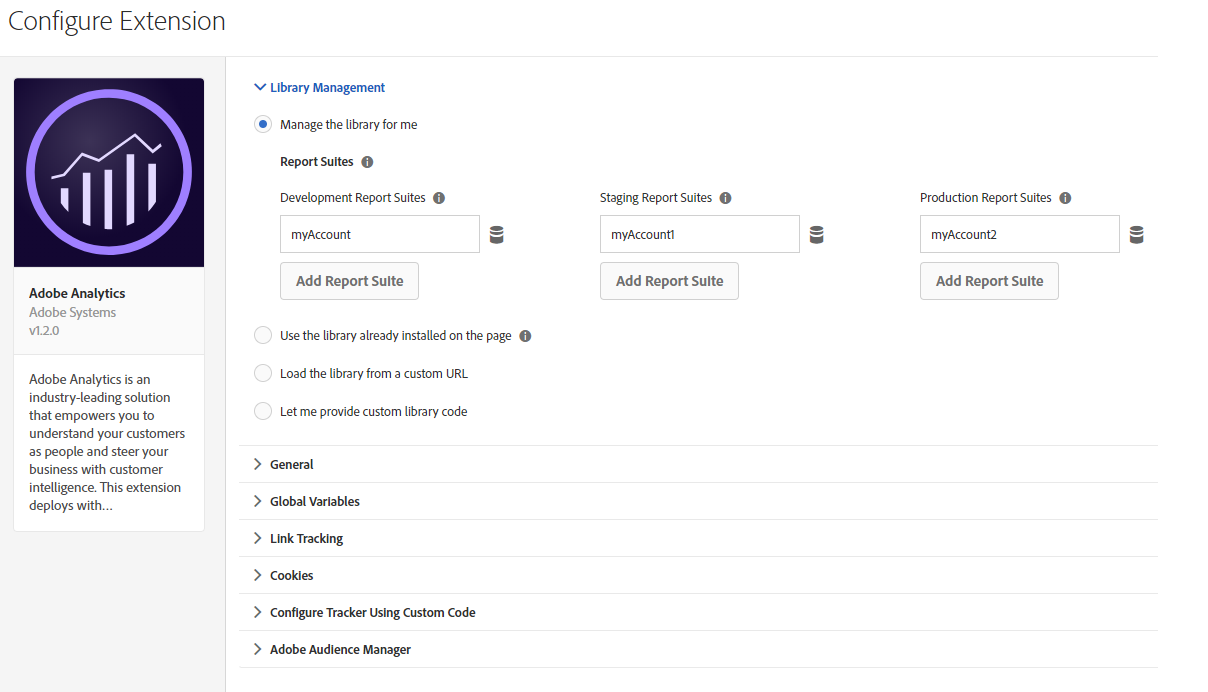
Task: Click the info icon next to Staging Report Suites
Action: click(x=726, y=198)
